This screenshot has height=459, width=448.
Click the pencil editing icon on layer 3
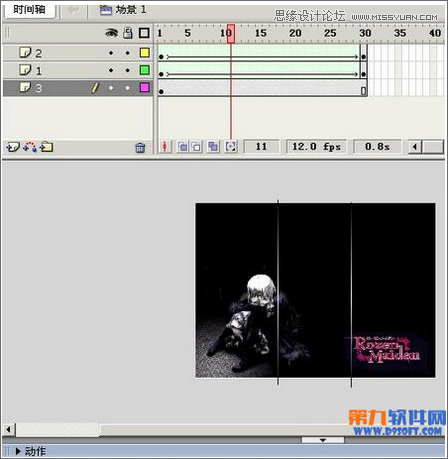(x=95, y=88)
